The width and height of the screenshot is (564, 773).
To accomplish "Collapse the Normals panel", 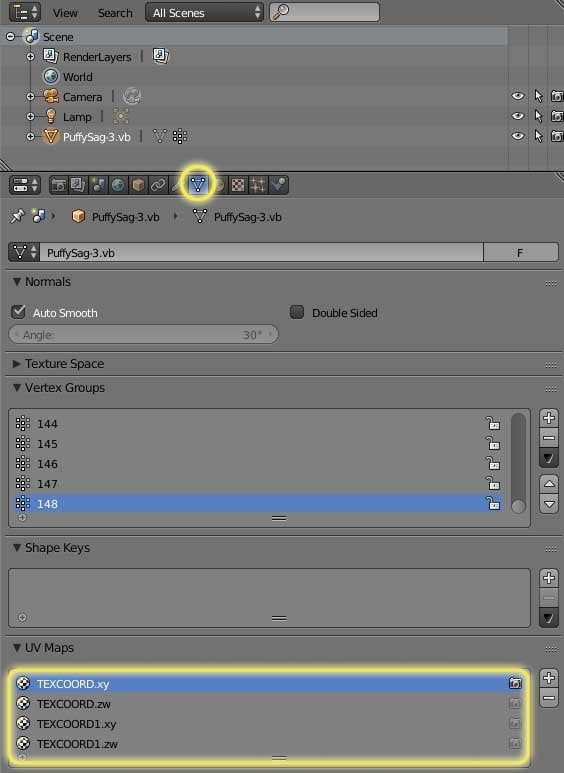I will pyautogui.click(x=17, y=281).
